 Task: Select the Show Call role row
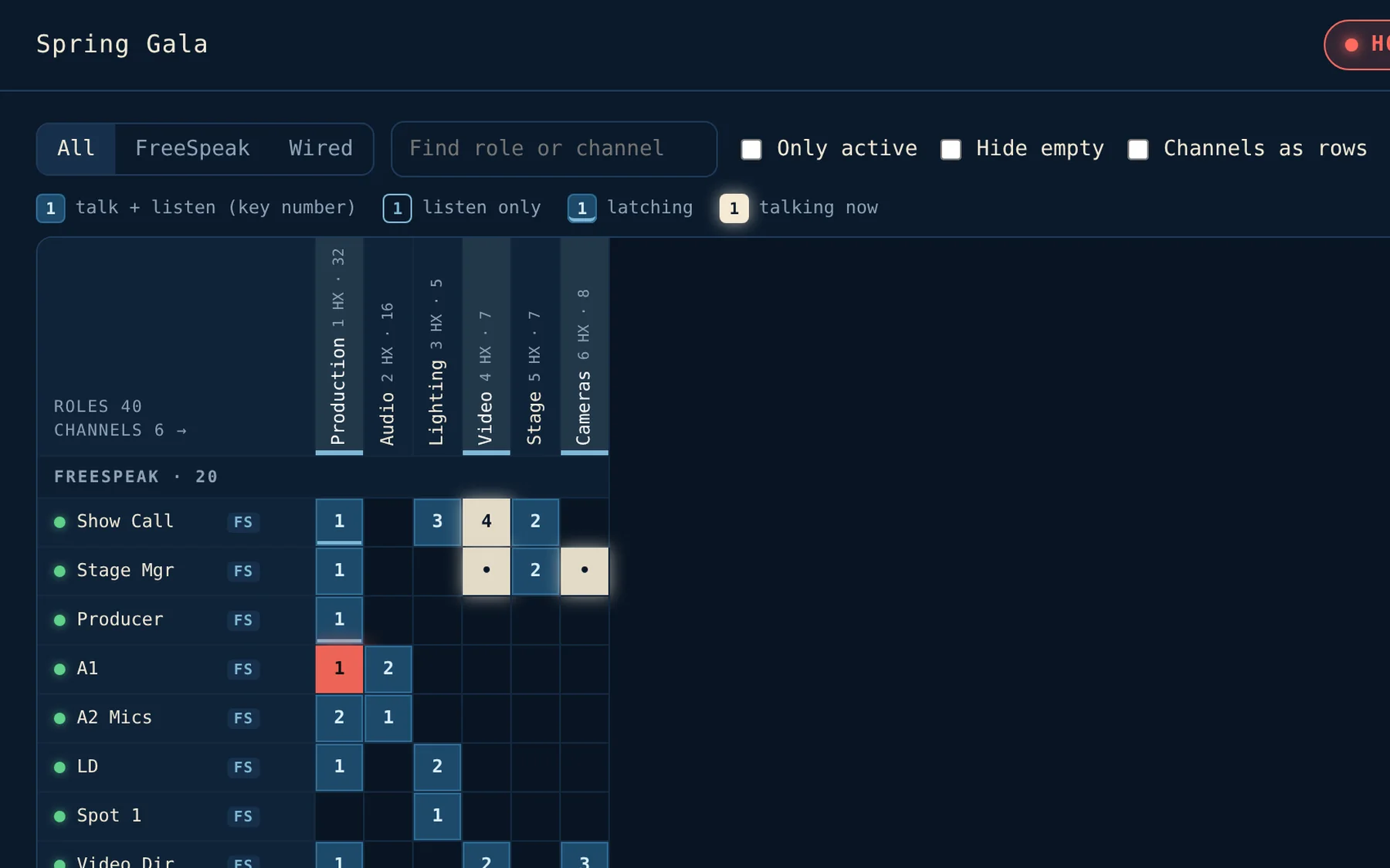[x=176, y=521]
